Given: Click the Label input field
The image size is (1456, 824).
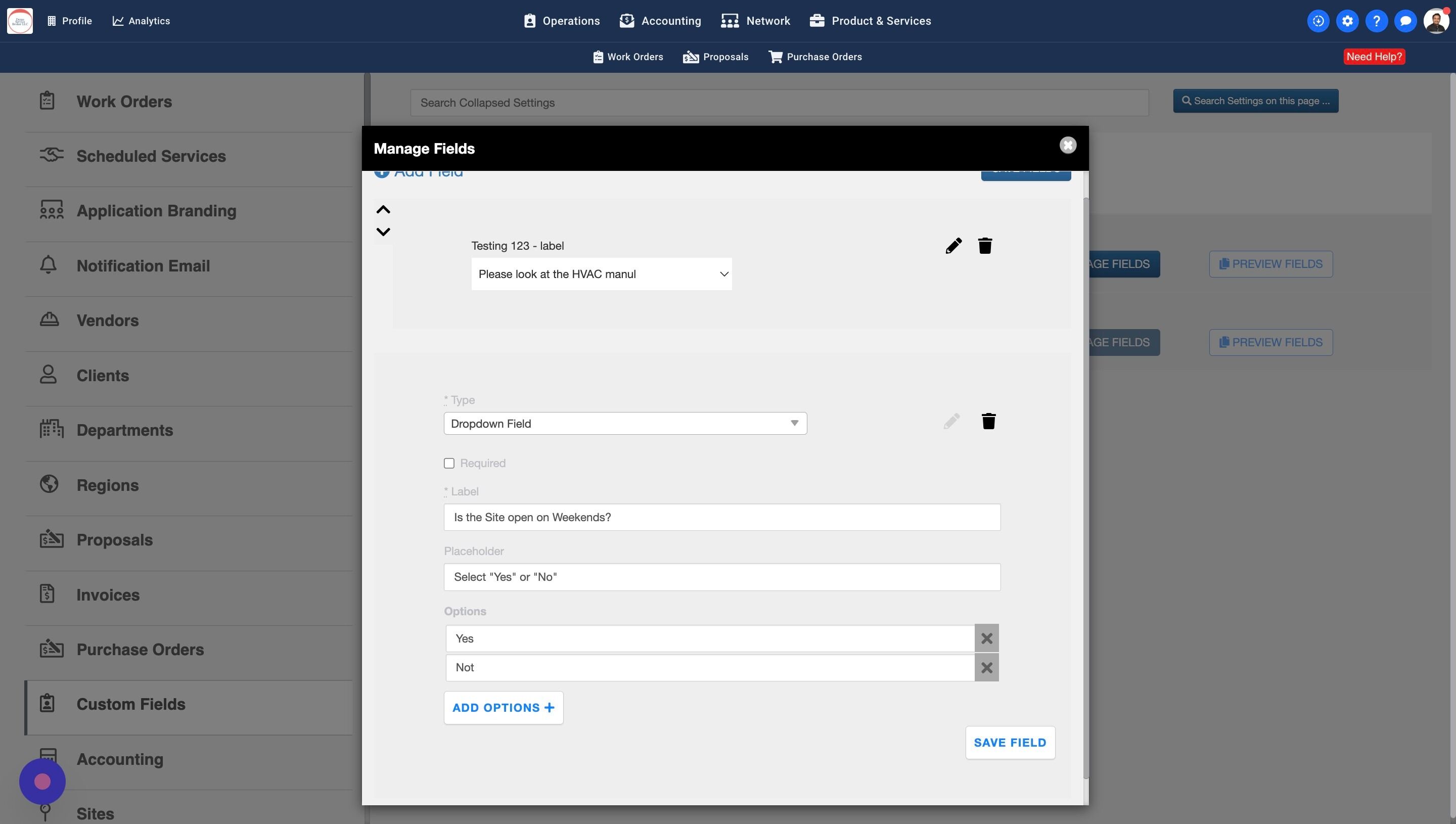Looking at the screenshot, I should 721,517.
